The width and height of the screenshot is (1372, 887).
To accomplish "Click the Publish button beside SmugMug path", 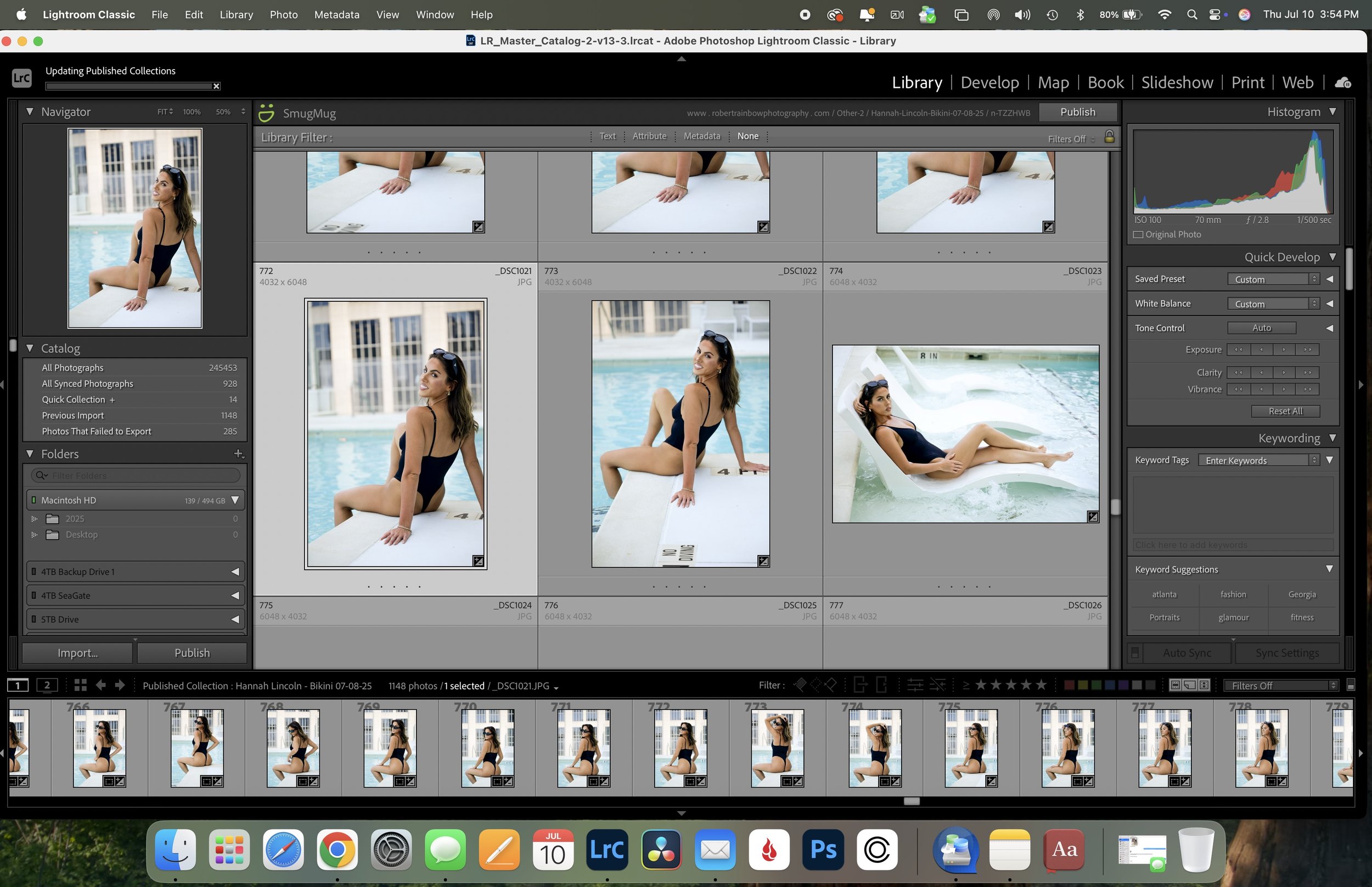I will pyautogui.click(x=1077, y=112).
